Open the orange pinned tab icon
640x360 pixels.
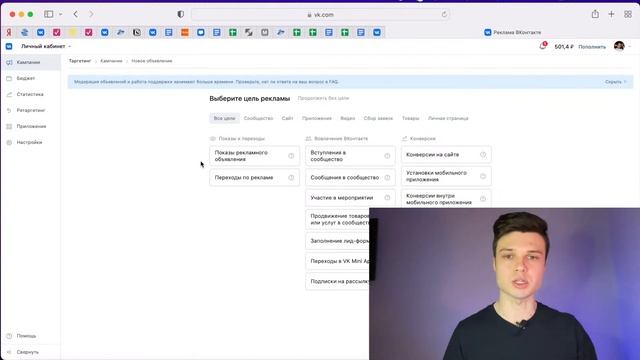click(184, 32)
